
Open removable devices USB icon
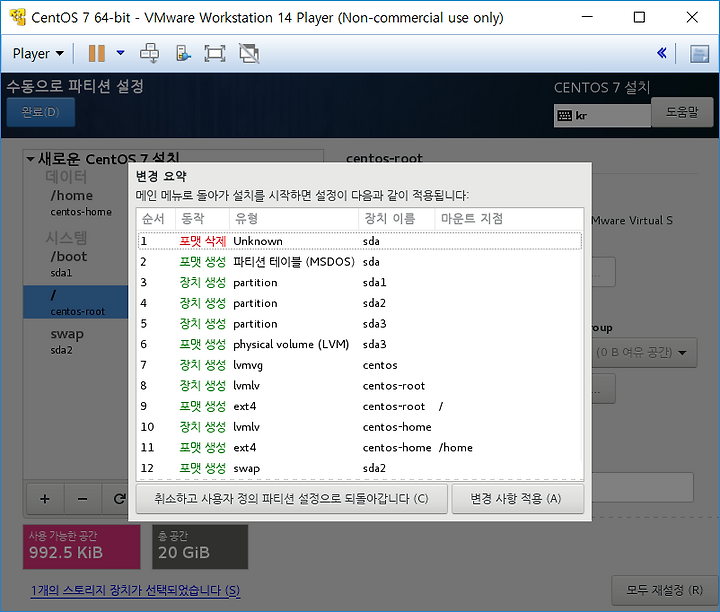pyautogui.click(x=183, y=53)
